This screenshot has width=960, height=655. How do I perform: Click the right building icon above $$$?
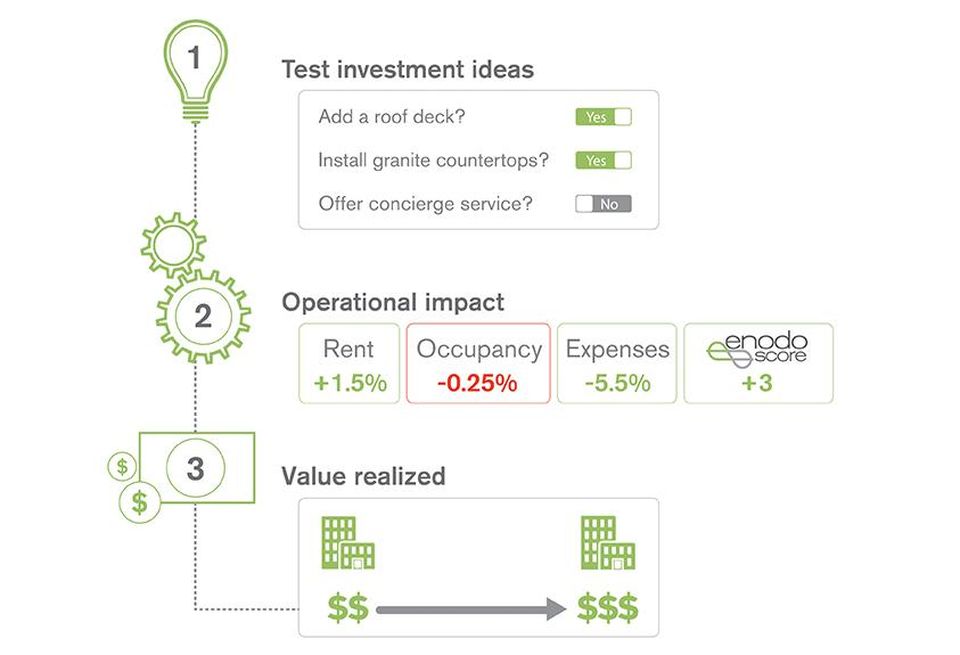(608, 543)
